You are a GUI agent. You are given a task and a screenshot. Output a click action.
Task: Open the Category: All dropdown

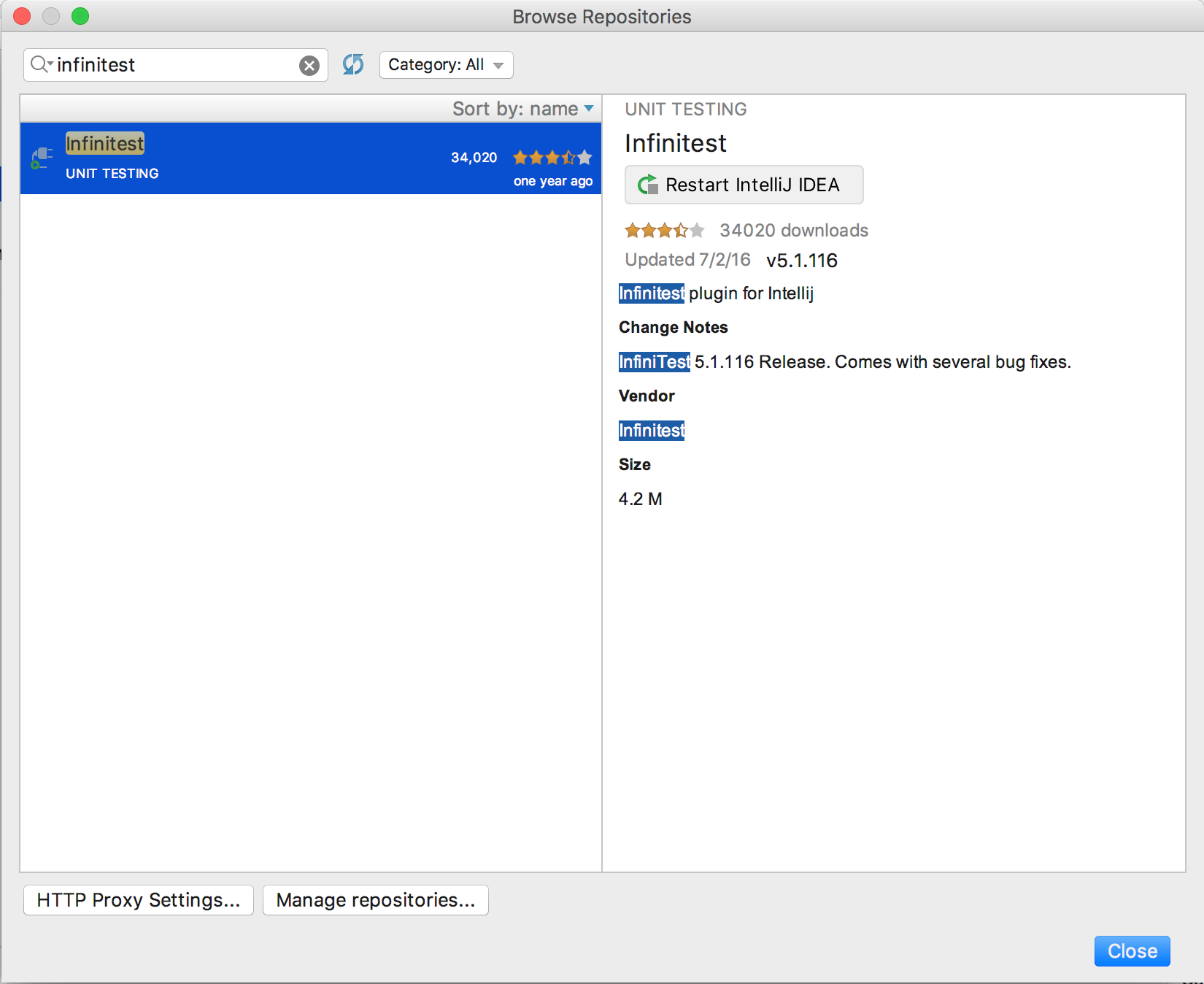coord(446,65)
